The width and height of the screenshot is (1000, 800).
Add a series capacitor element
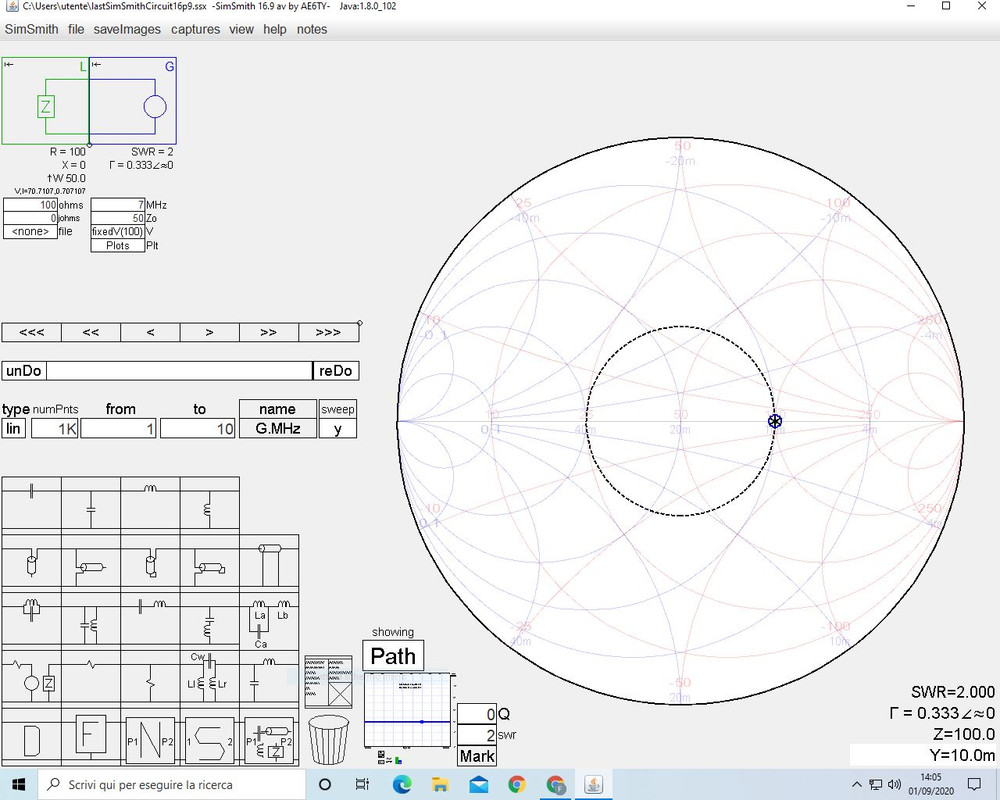[x=32, y=502]
